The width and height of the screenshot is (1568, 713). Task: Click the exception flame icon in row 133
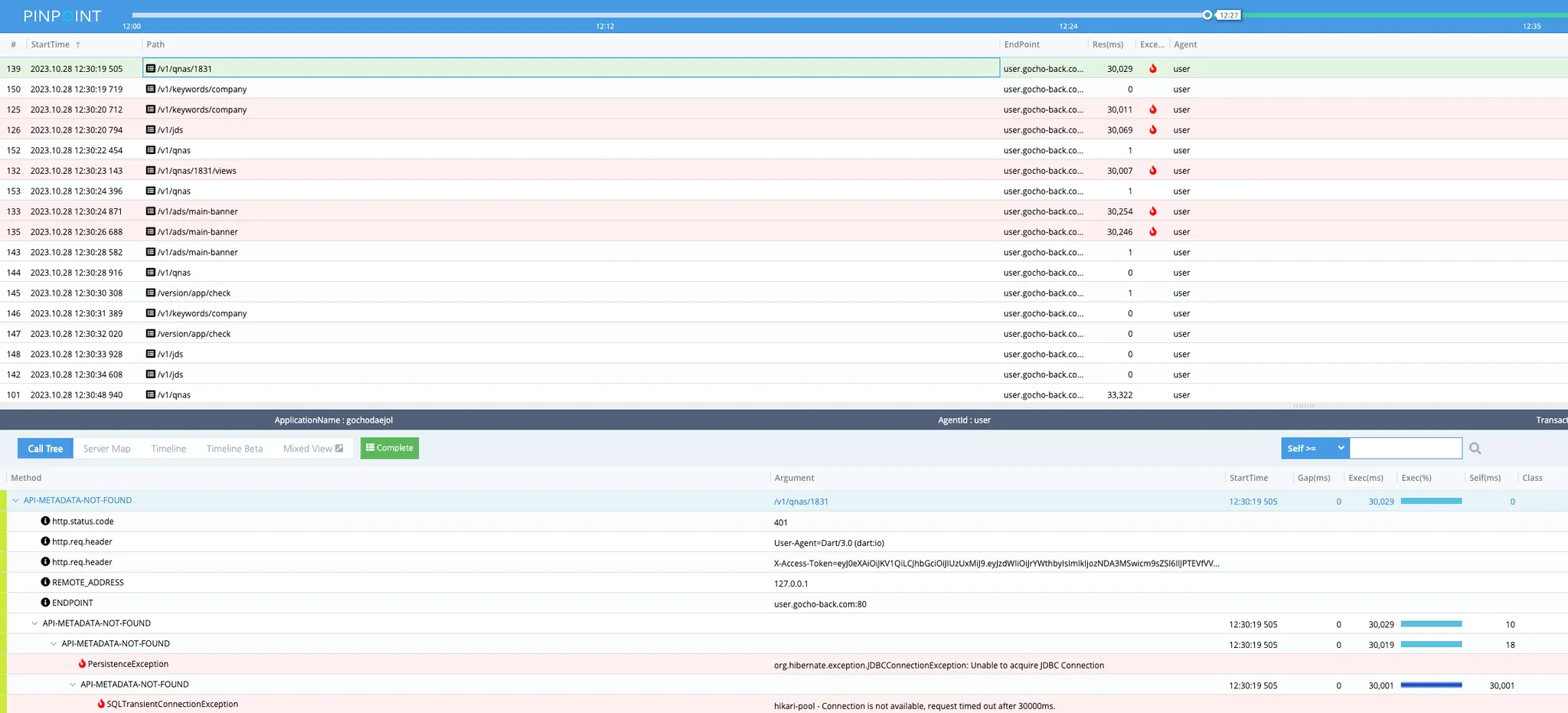(x=1153, y=211)
